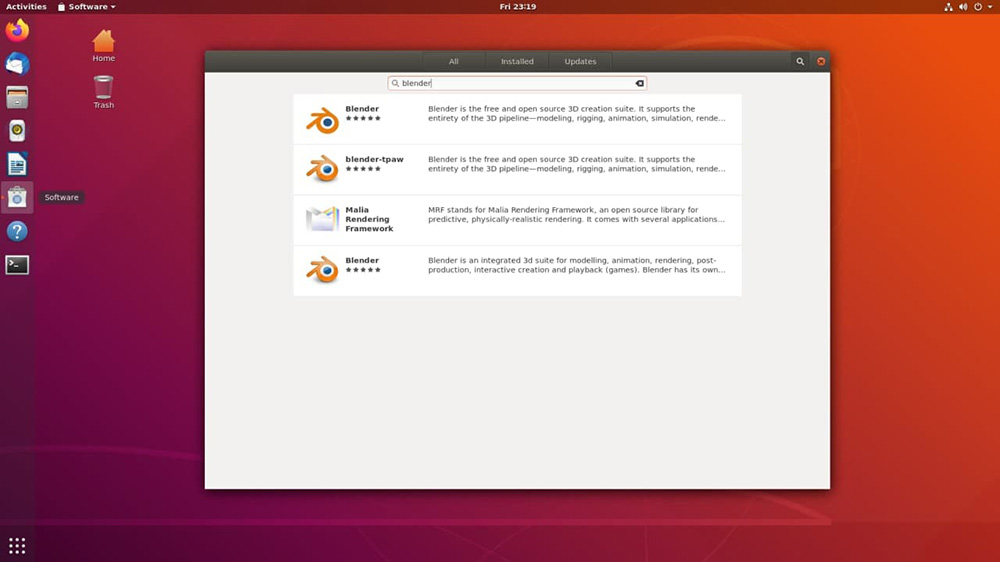
Task: Switch to the Installed tab
Action: 517,61
